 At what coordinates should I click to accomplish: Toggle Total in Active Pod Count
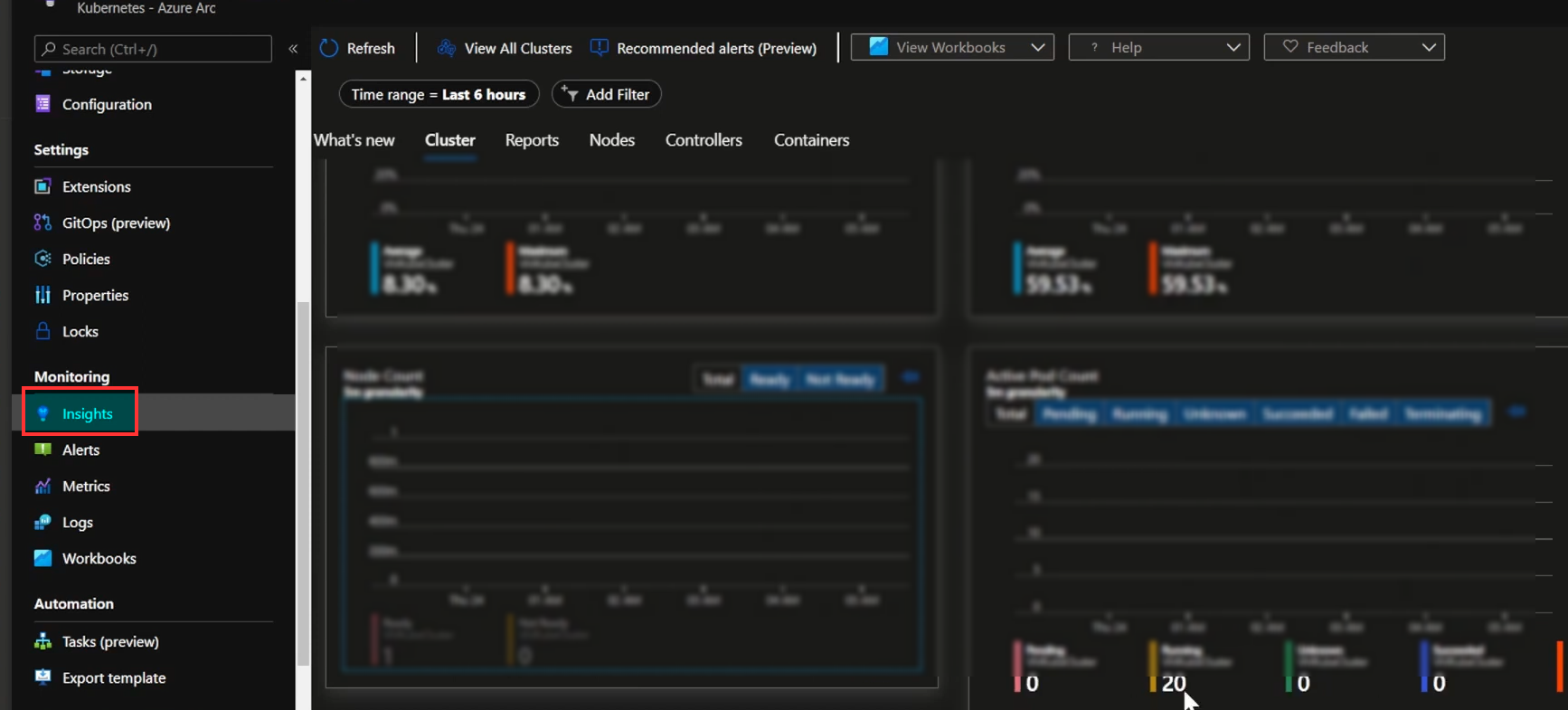tap(1010, 414)
